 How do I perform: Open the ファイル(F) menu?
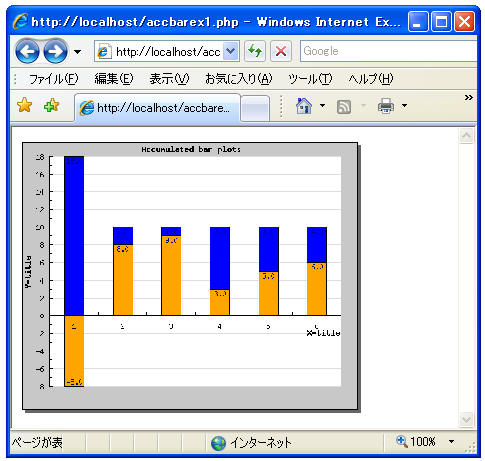click(x=54, y=79)
